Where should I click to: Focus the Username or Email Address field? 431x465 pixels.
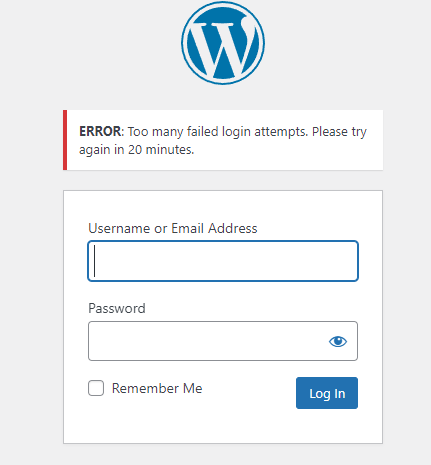[223, 261]
